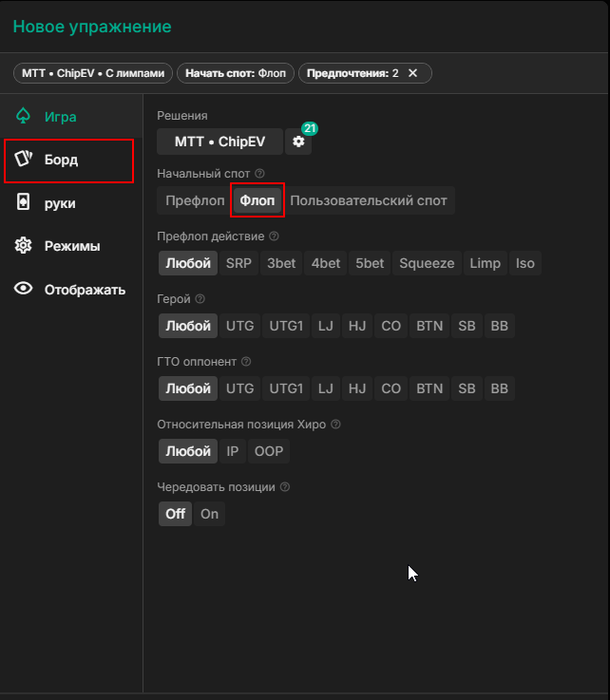
Task: Set Герой position to SB
Action: [x=467, y=325]
